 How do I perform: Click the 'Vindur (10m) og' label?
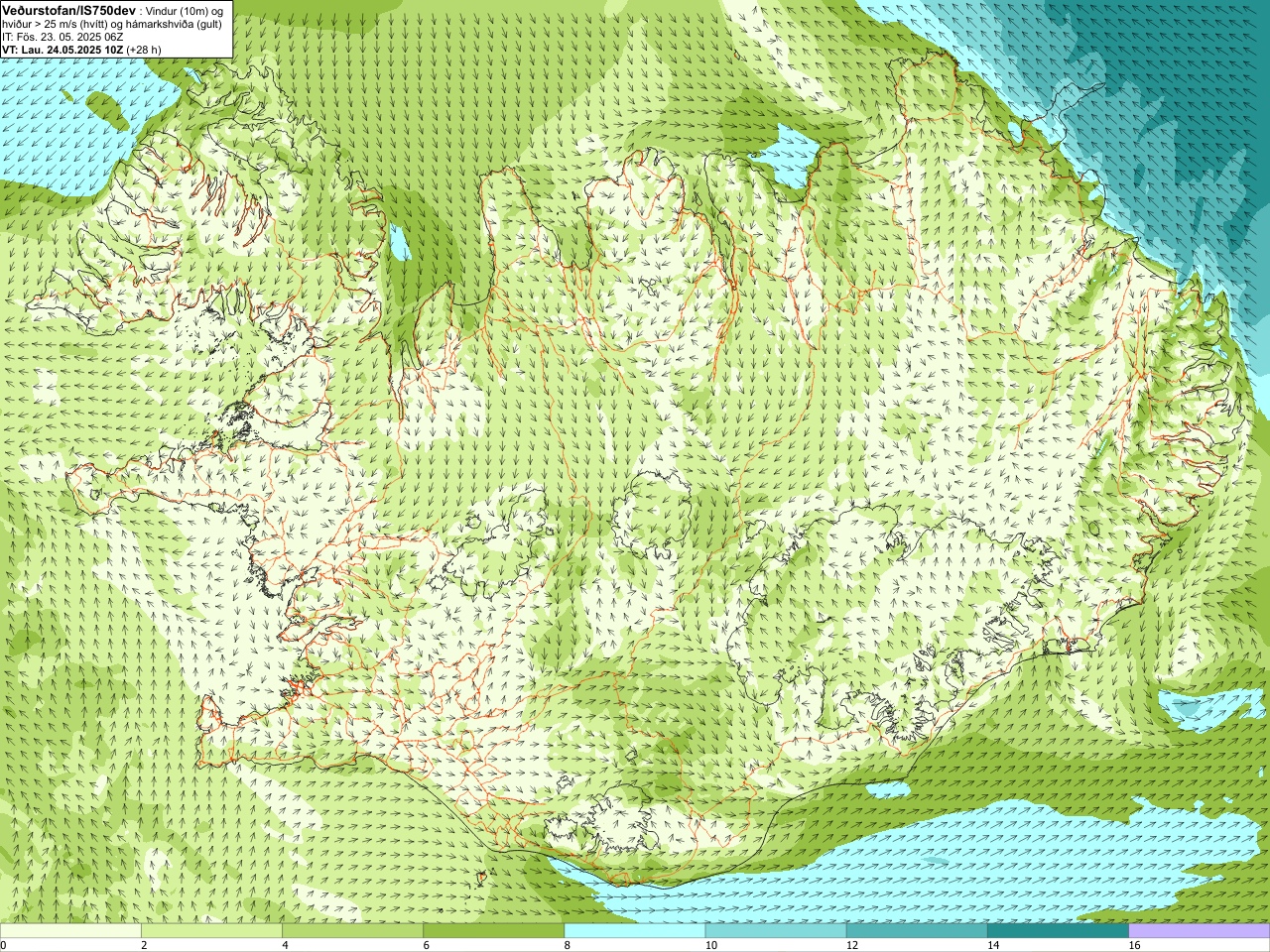(186, 10)
